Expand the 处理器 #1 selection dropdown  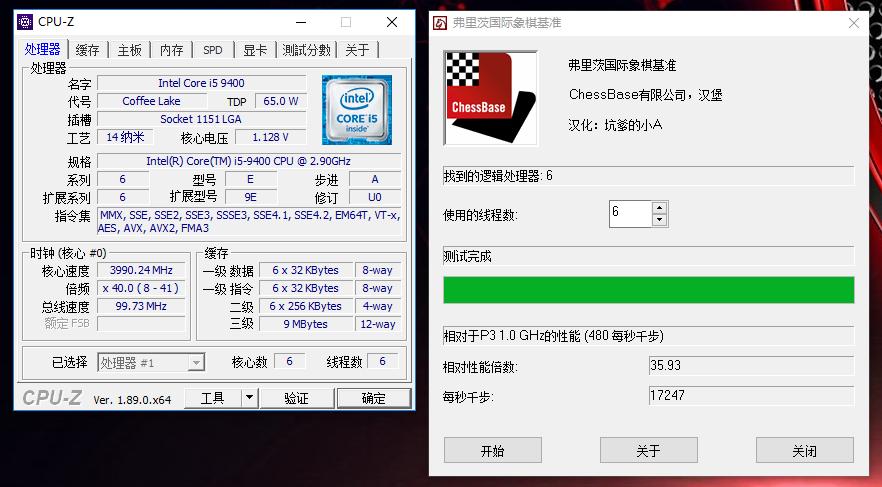(196, 363)
